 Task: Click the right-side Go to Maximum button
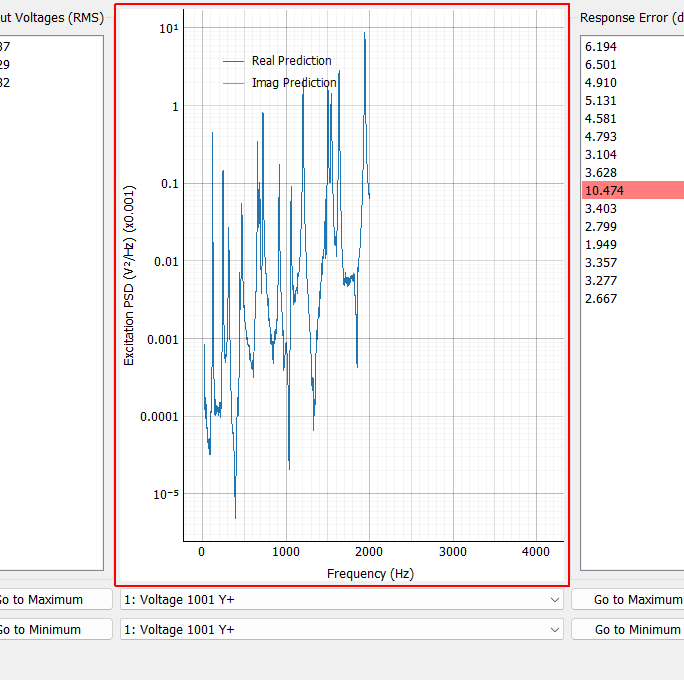628,600
